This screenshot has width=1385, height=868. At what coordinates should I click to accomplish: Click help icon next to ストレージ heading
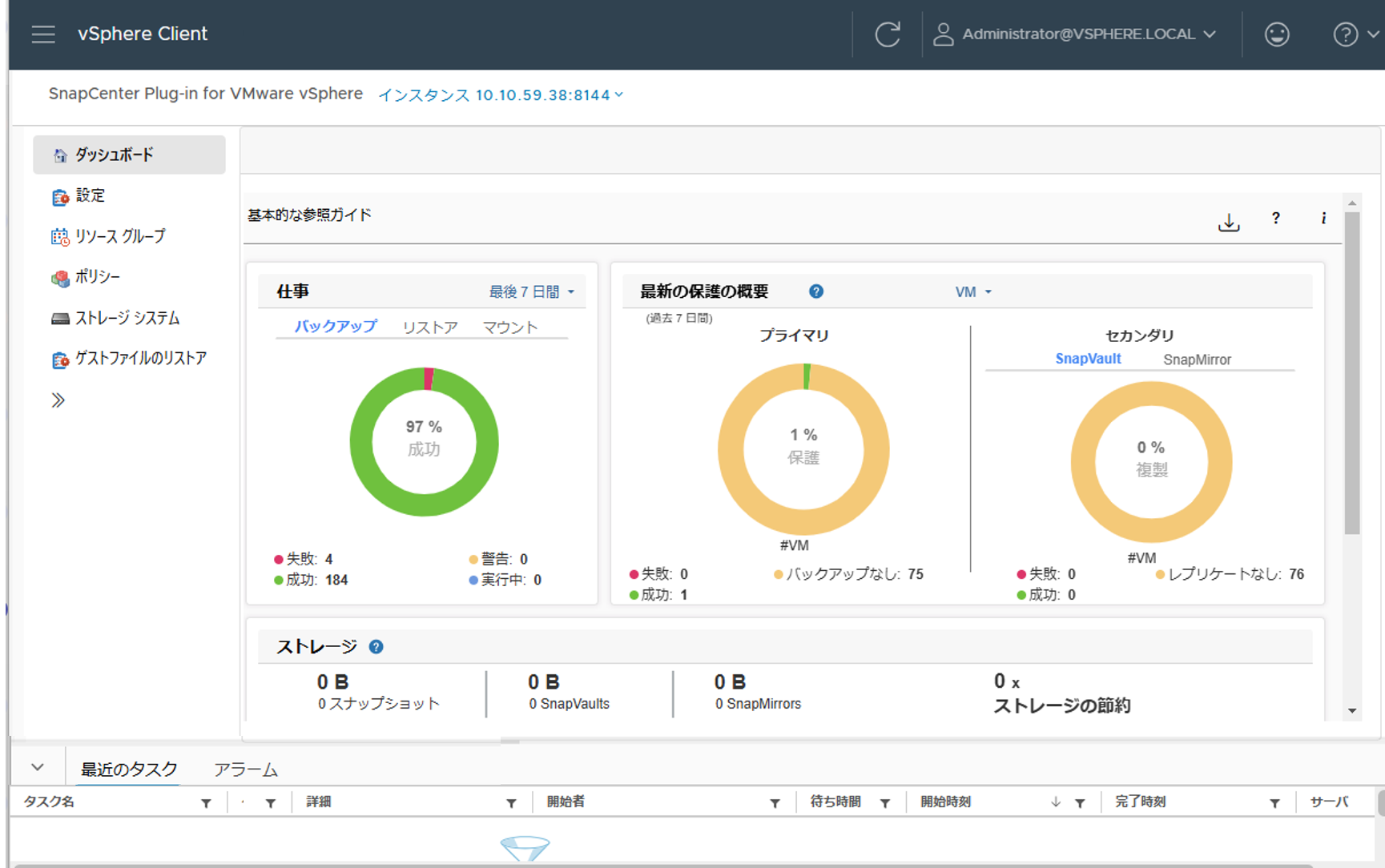pos(376,647)
